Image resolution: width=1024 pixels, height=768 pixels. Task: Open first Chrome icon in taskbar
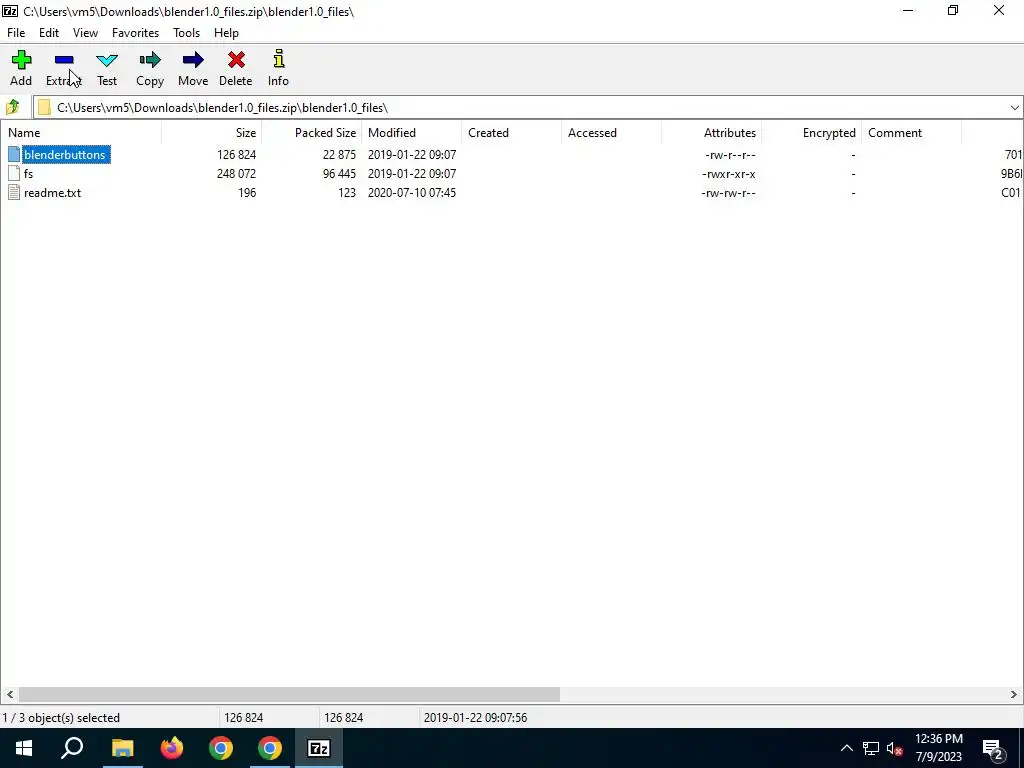click(x=221, y=748)
